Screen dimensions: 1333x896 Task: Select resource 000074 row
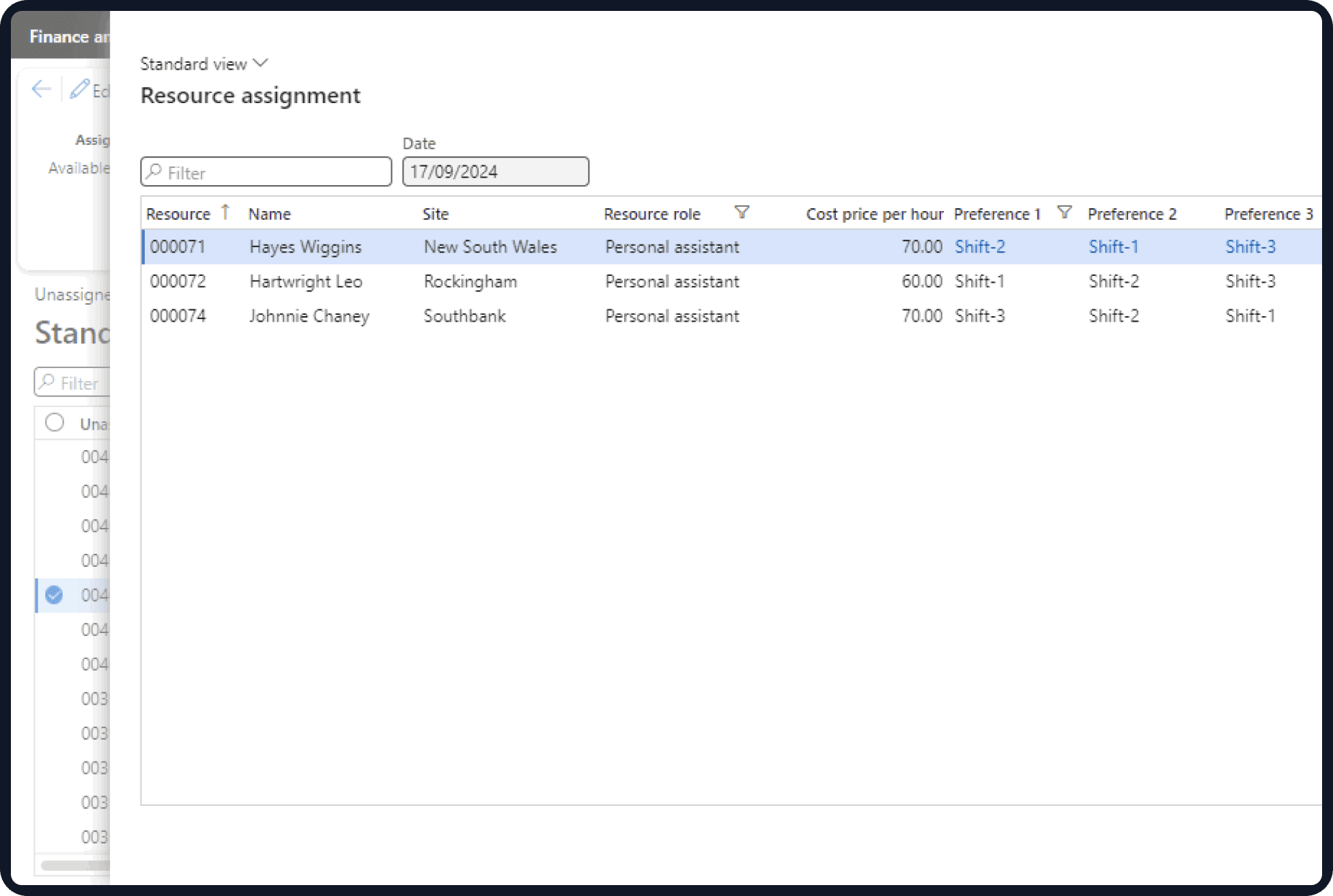click(732, 316)
